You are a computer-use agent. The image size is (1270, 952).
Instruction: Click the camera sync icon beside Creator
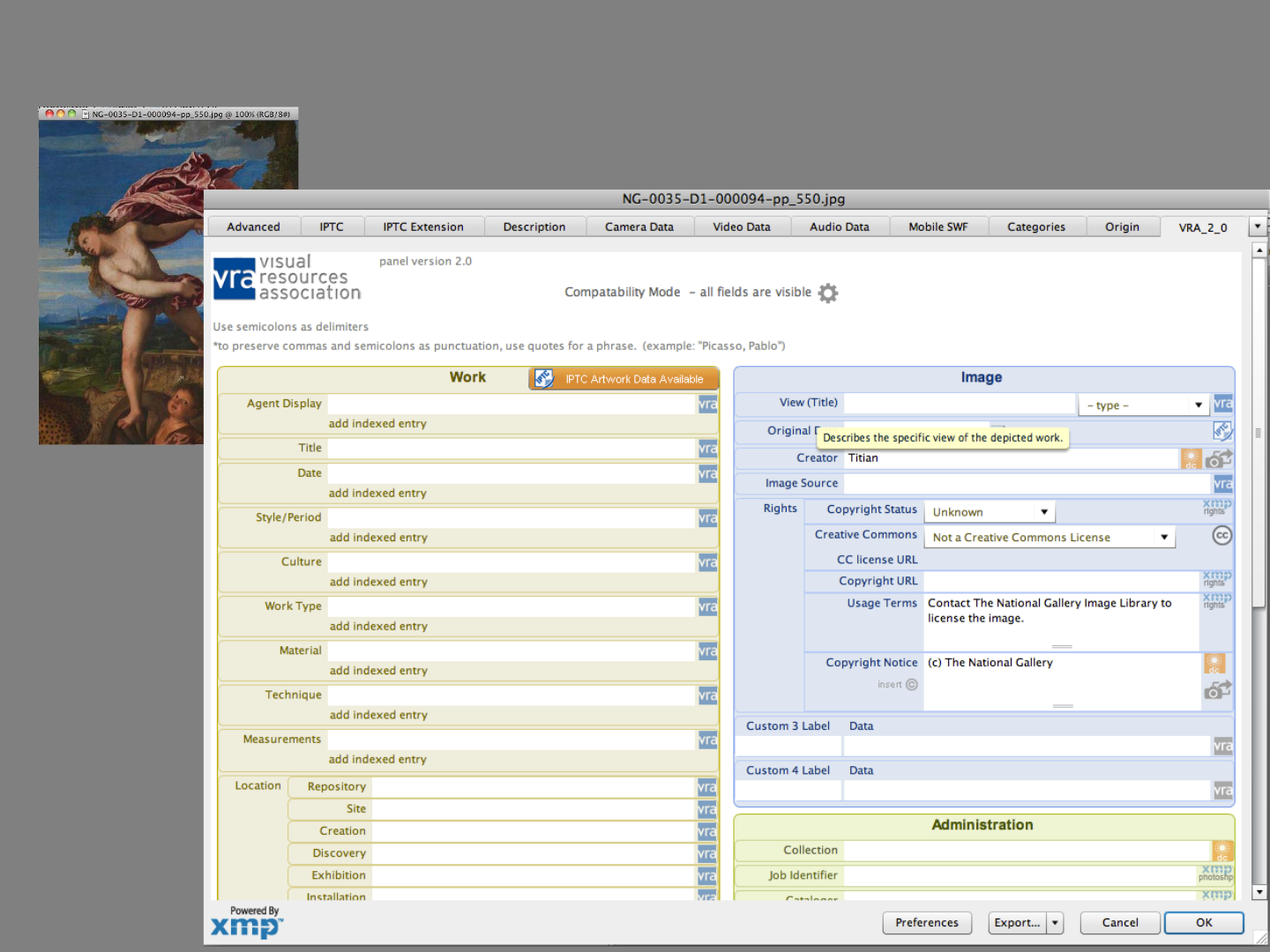[x=1219, y=458]
